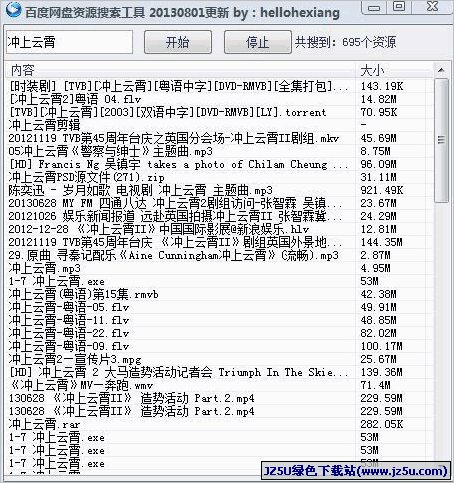Click the app globe icon in title bar

[x=13, y=10]
